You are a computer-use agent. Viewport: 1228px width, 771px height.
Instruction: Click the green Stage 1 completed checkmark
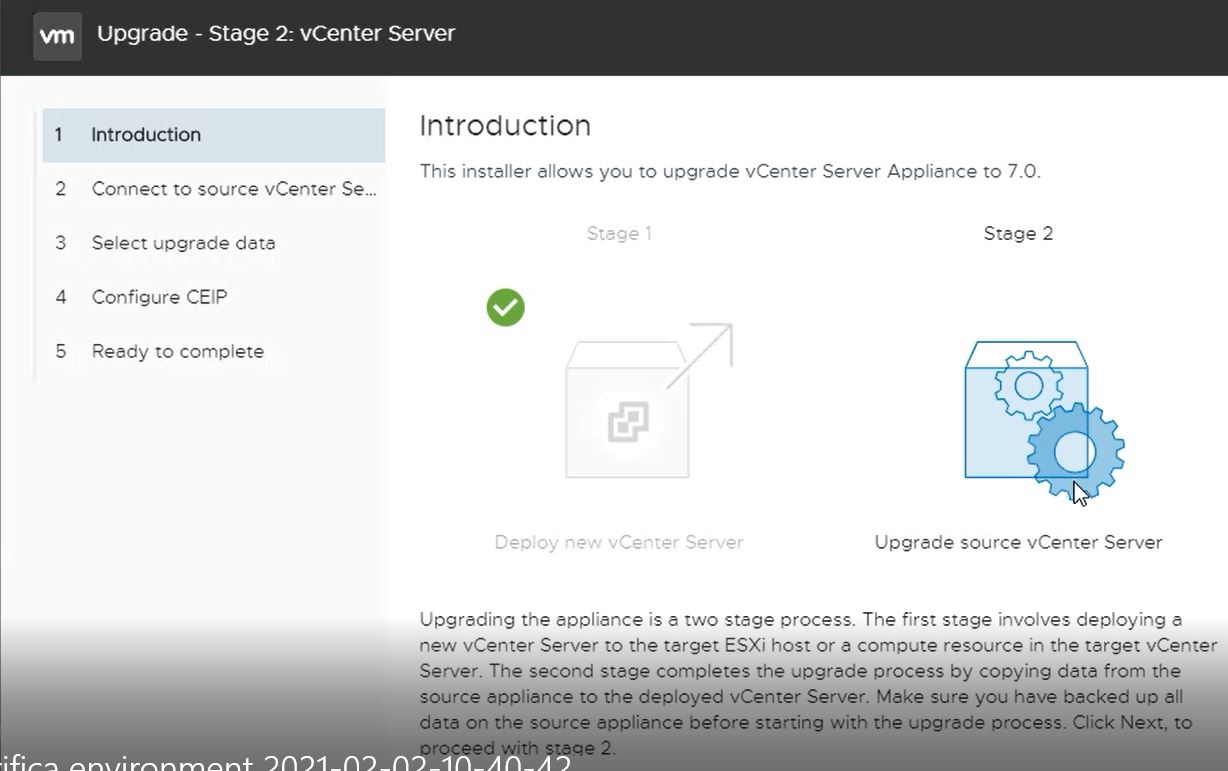(505, 307)
